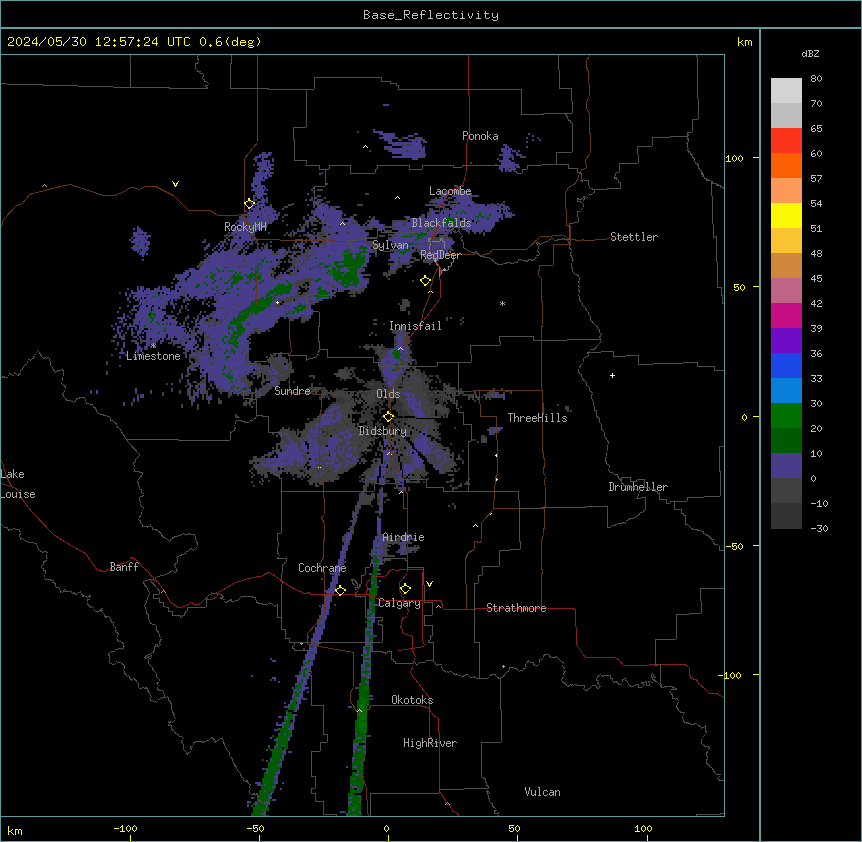862x842 pixels.
Task: Click the Drumheller label
Action: click(638, 487)
